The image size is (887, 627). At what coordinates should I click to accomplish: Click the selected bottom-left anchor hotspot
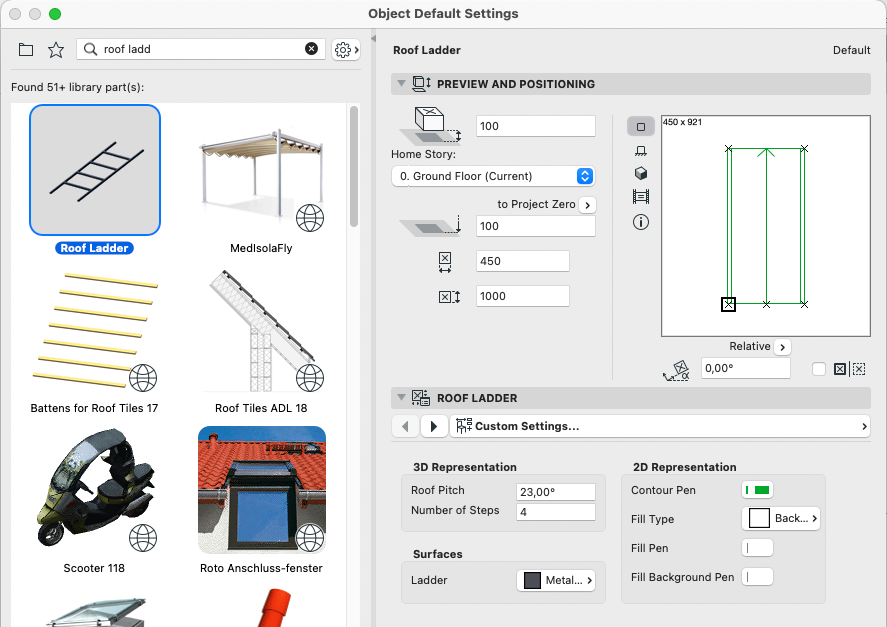point(729,304)
